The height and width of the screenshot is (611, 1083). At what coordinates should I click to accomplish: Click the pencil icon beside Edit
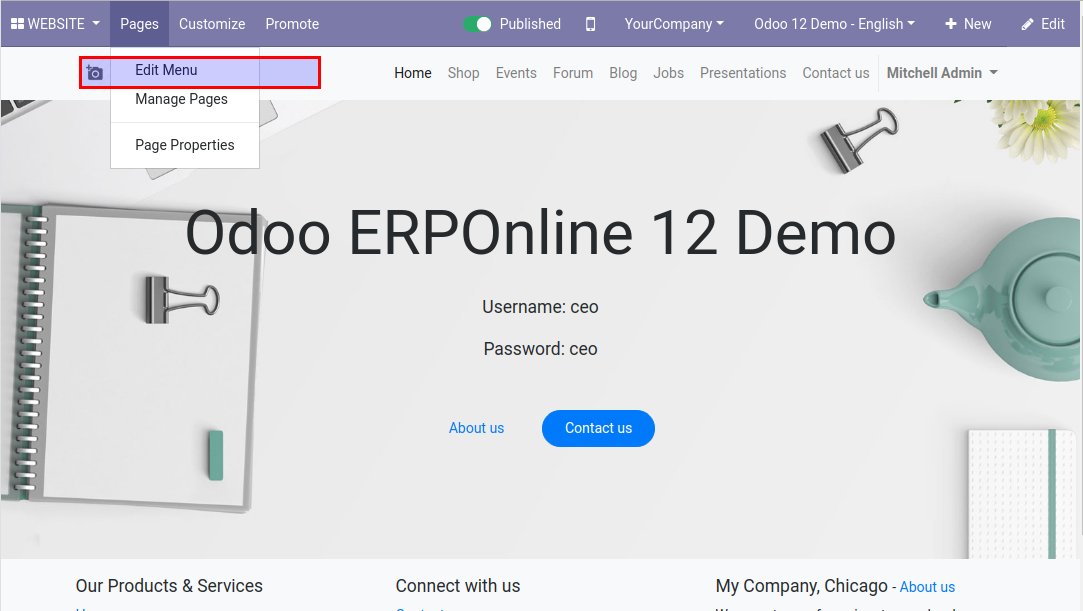[1028, 24]
